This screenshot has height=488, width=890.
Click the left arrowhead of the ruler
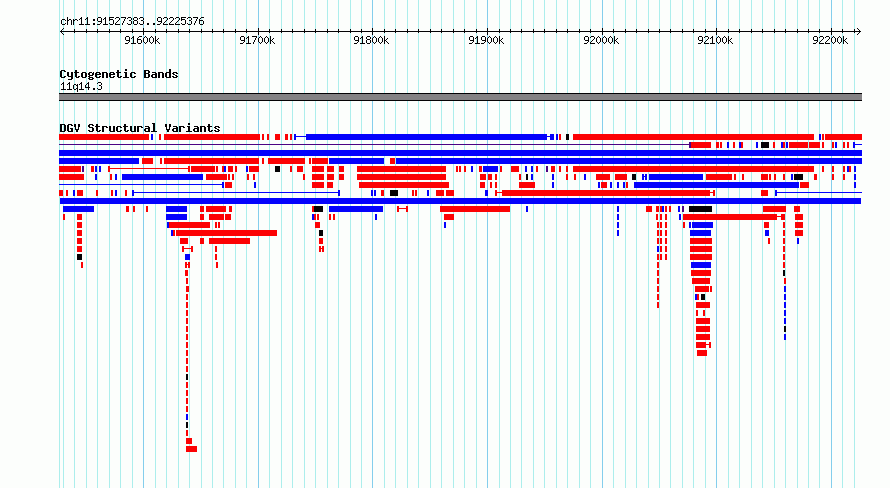pos(62,31)
